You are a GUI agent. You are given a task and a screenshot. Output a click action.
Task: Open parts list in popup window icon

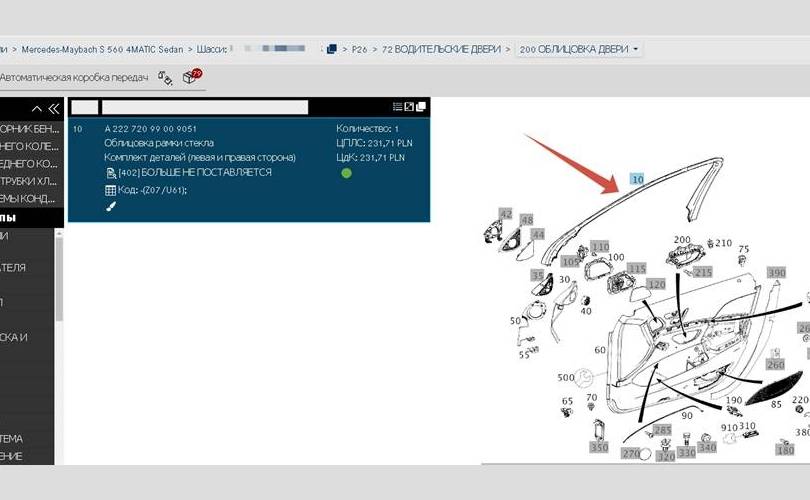[409, 107]
